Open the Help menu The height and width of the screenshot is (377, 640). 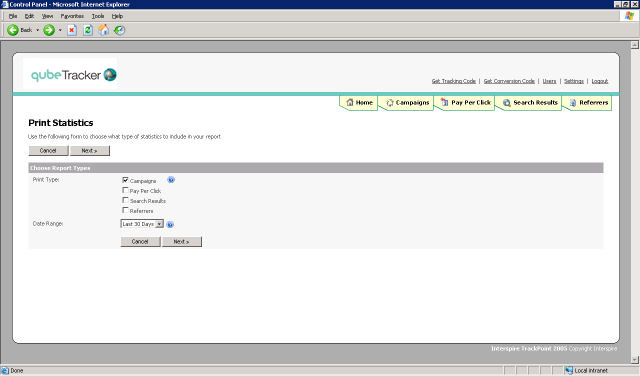[x=117, y=16]
